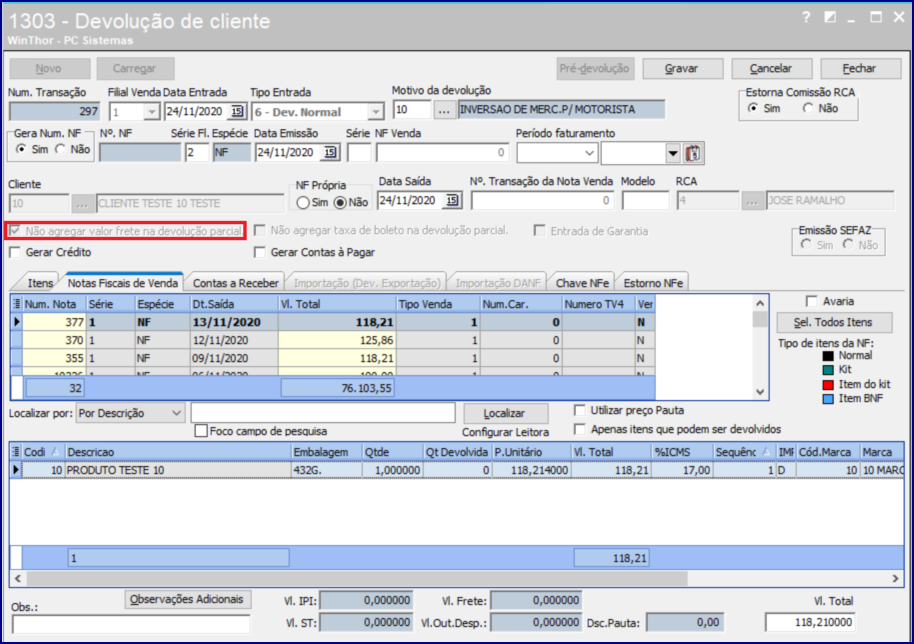Click scroll-up arrow of Notas Fiscais grid
Screen dimensions: 914x644
tap(760, 303)
